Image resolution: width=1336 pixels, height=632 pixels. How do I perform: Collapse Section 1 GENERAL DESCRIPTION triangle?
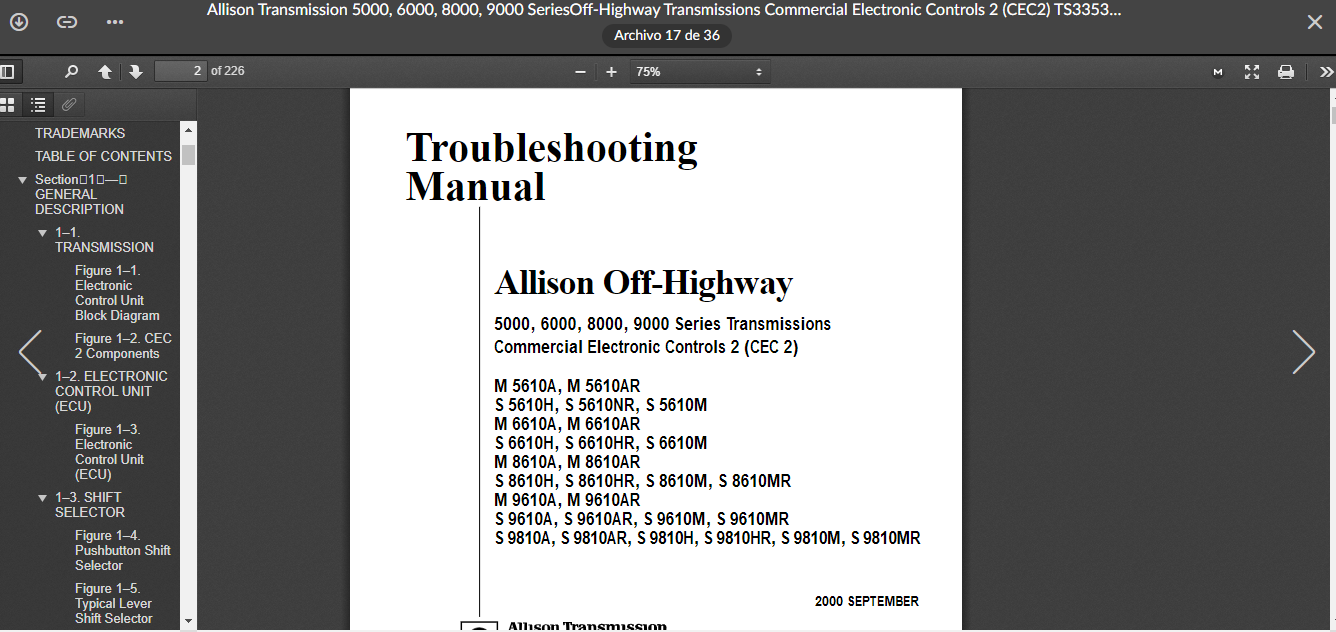point(22,180)
